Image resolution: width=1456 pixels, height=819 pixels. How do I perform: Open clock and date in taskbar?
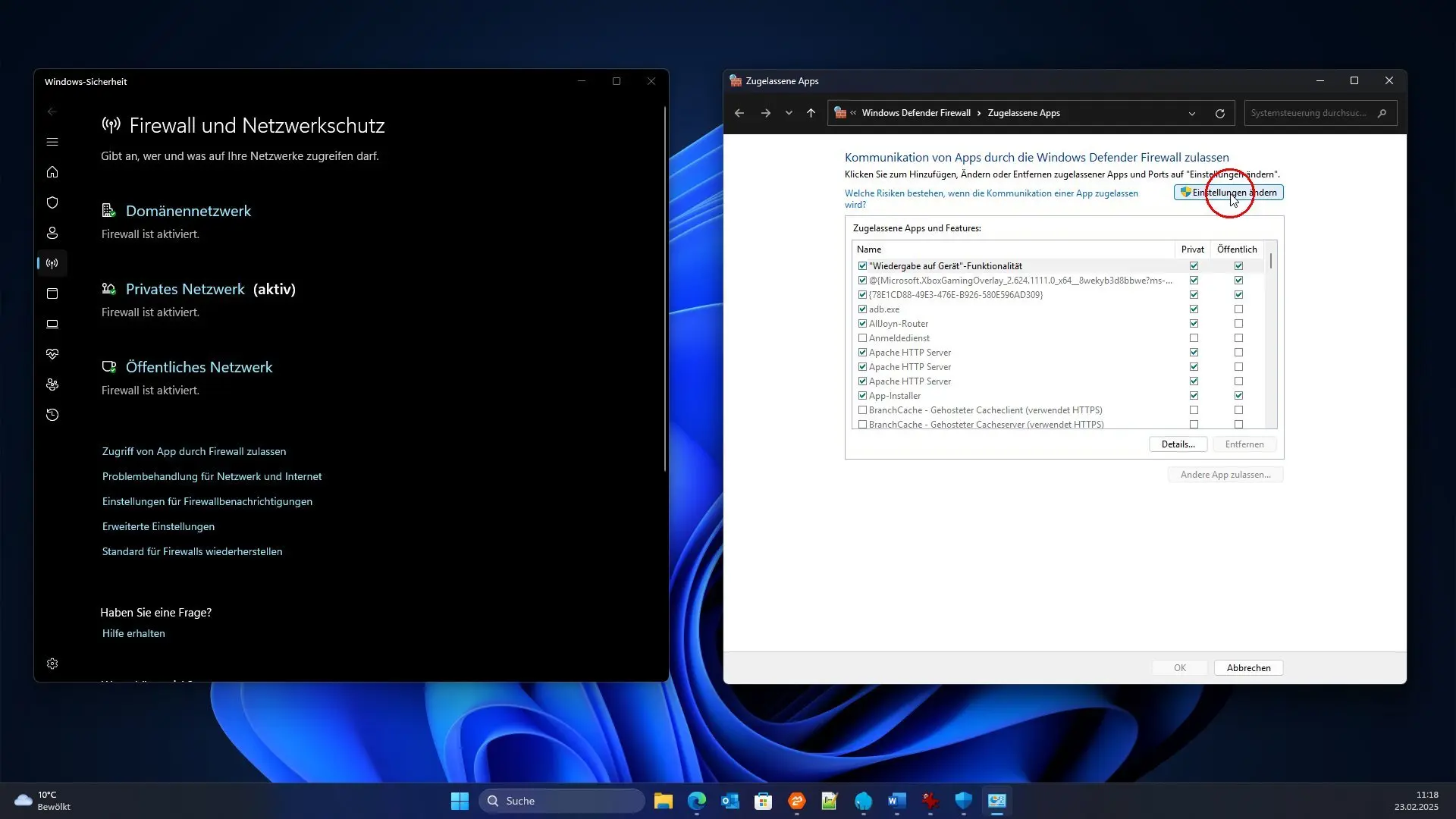tap(1416, 801)
